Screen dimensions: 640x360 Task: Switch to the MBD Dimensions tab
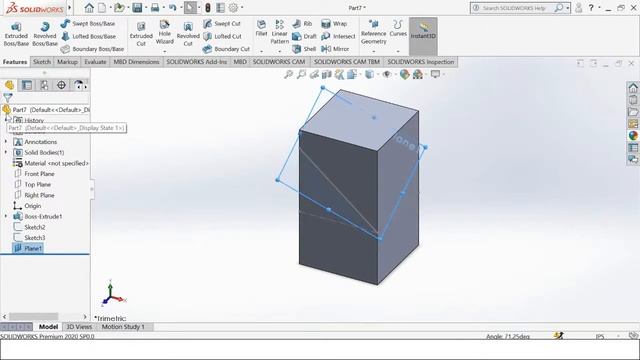136,62
